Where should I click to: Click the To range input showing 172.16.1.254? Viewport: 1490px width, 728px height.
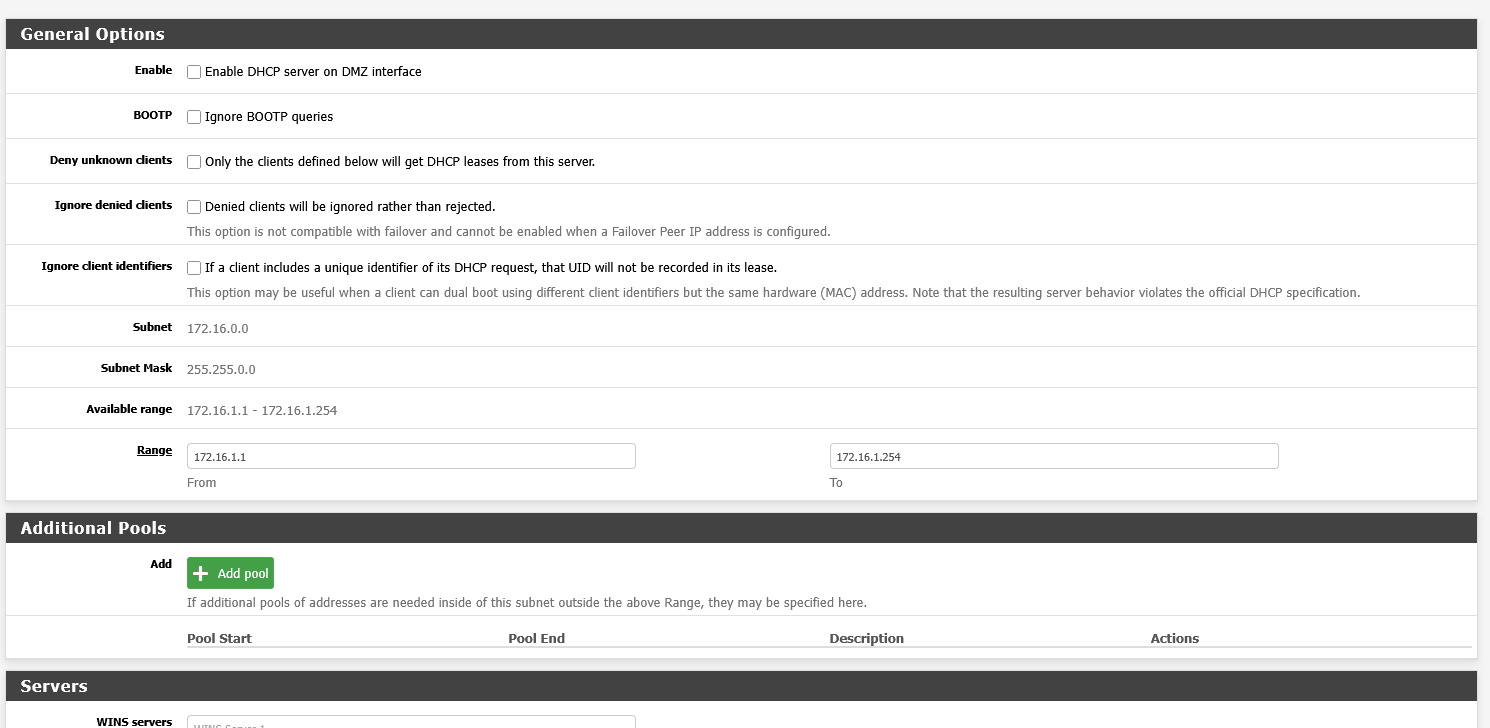1052,455
